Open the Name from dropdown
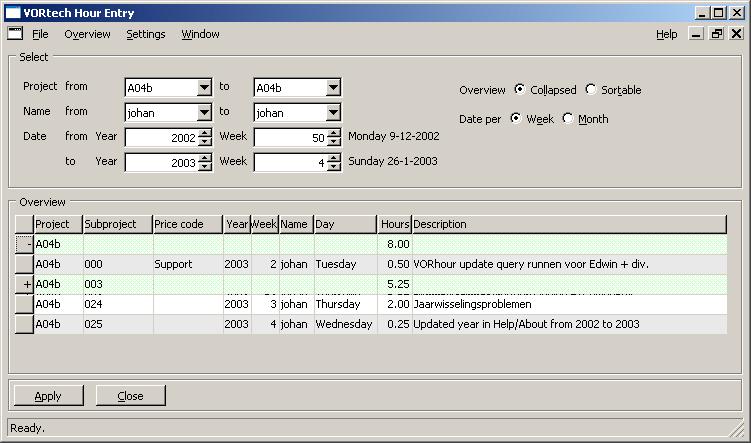The width and height of the screenshot is (751, 443). (204, 113)
